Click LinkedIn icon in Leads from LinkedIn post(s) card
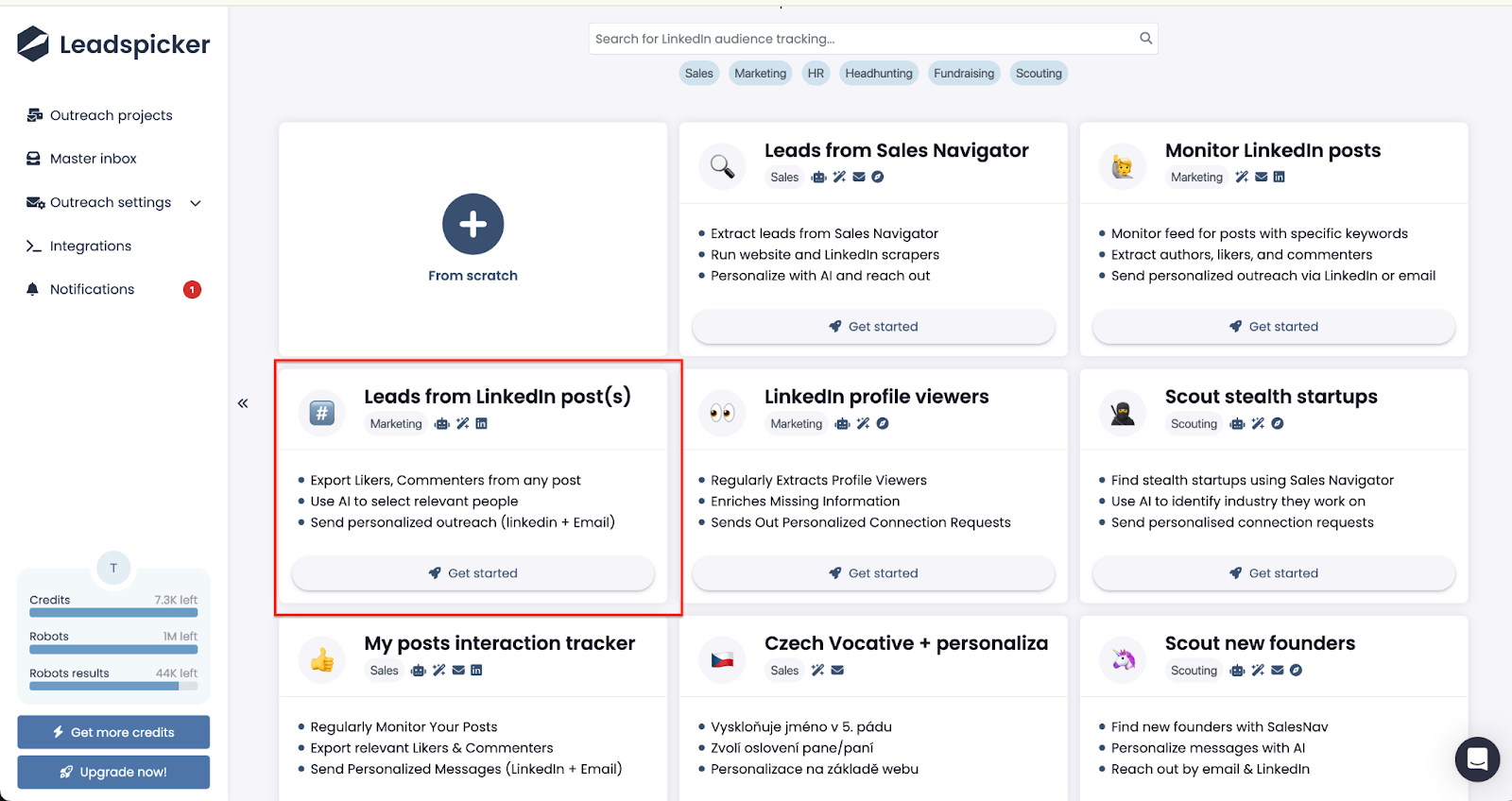The image size is (1512, 801). [482, 423]
